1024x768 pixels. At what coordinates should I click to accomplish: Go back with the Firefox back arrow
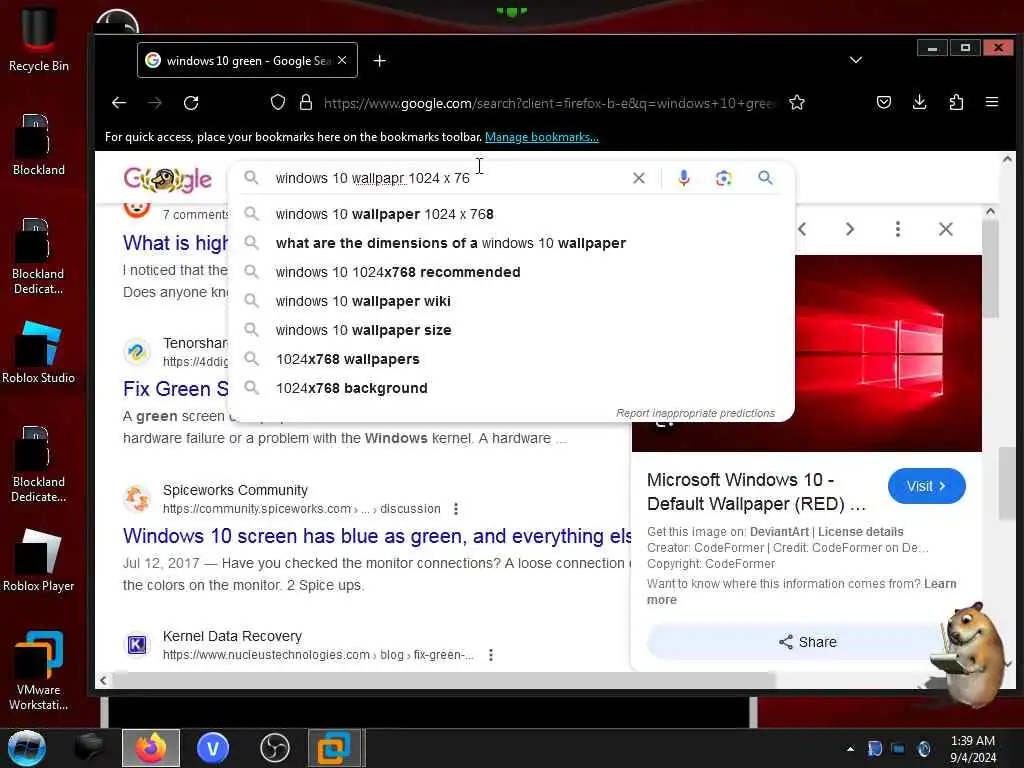[119, 103]
